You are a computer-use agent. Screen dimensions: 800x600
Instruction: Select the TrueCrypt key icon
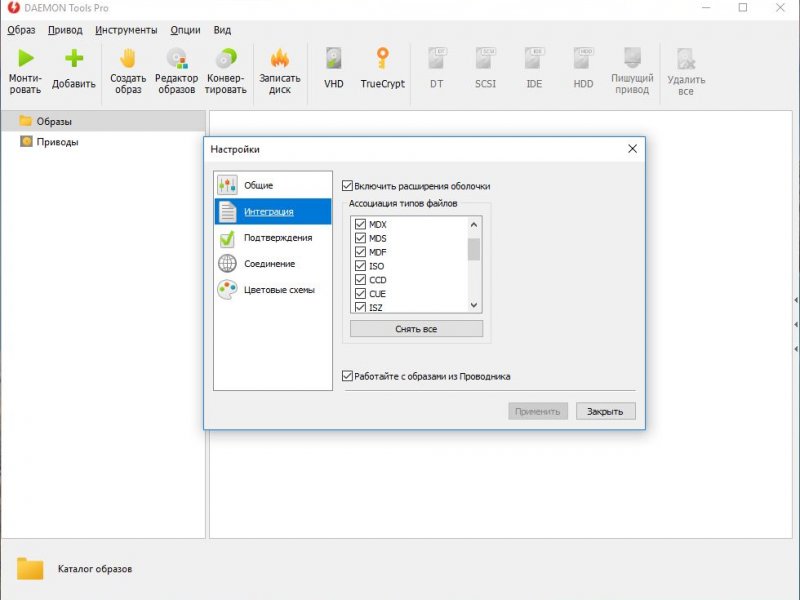tap(383, 58)
